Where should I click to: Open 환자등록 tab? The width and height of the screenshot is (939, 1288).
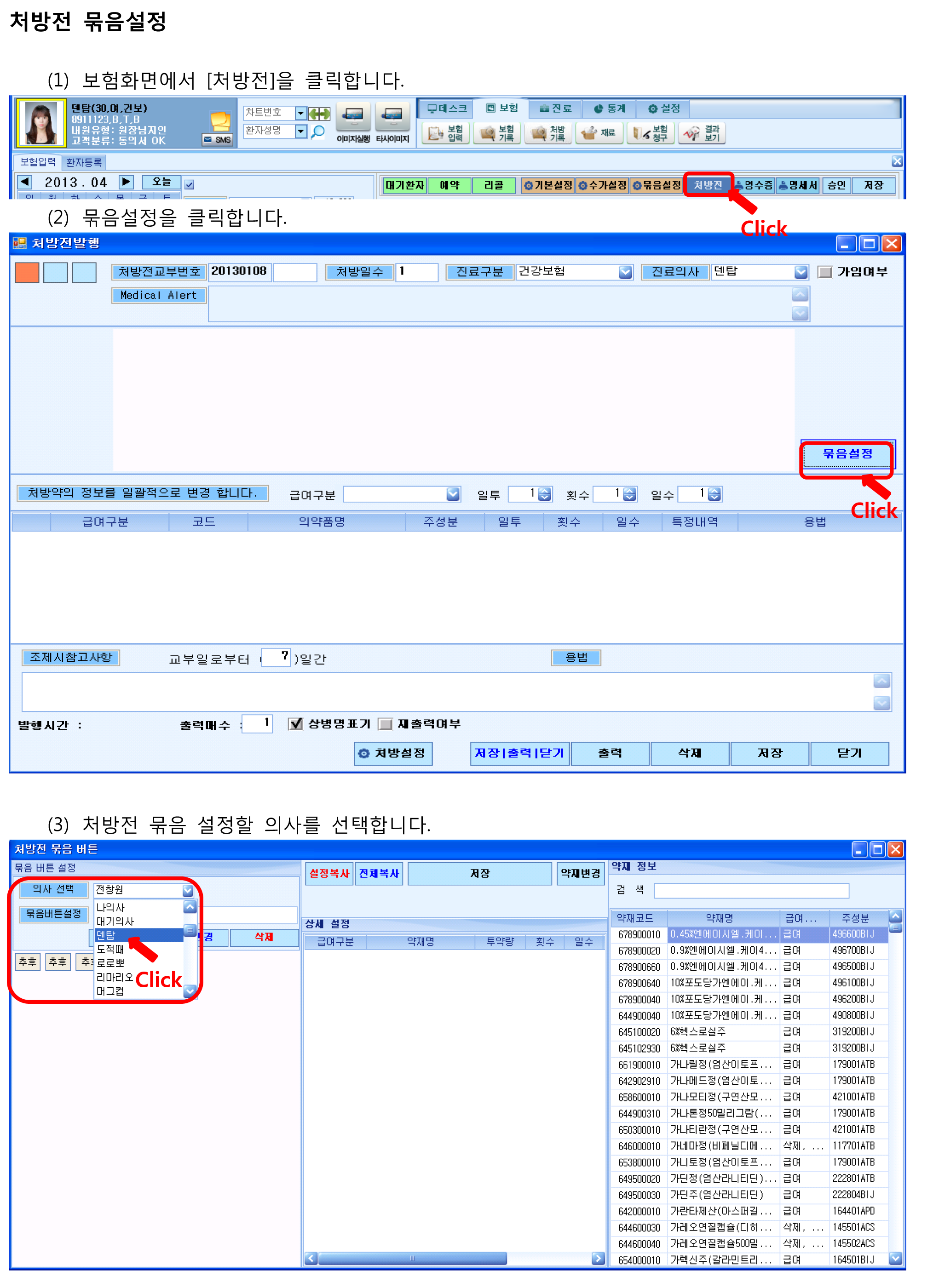pyautogui.click(x=84, y=162)
